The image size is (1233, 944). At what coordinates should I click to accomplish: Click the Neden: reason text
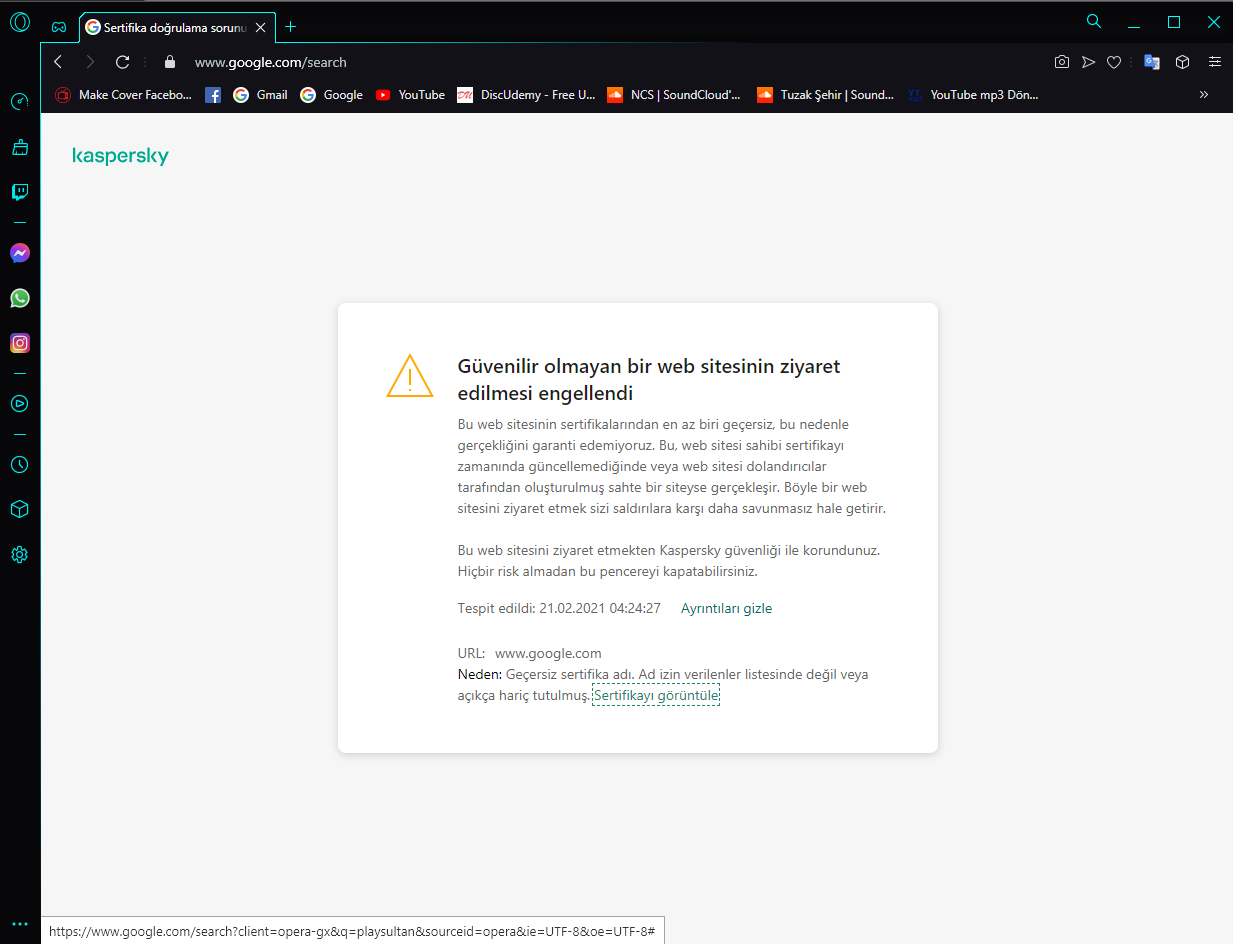pos(663,685)
